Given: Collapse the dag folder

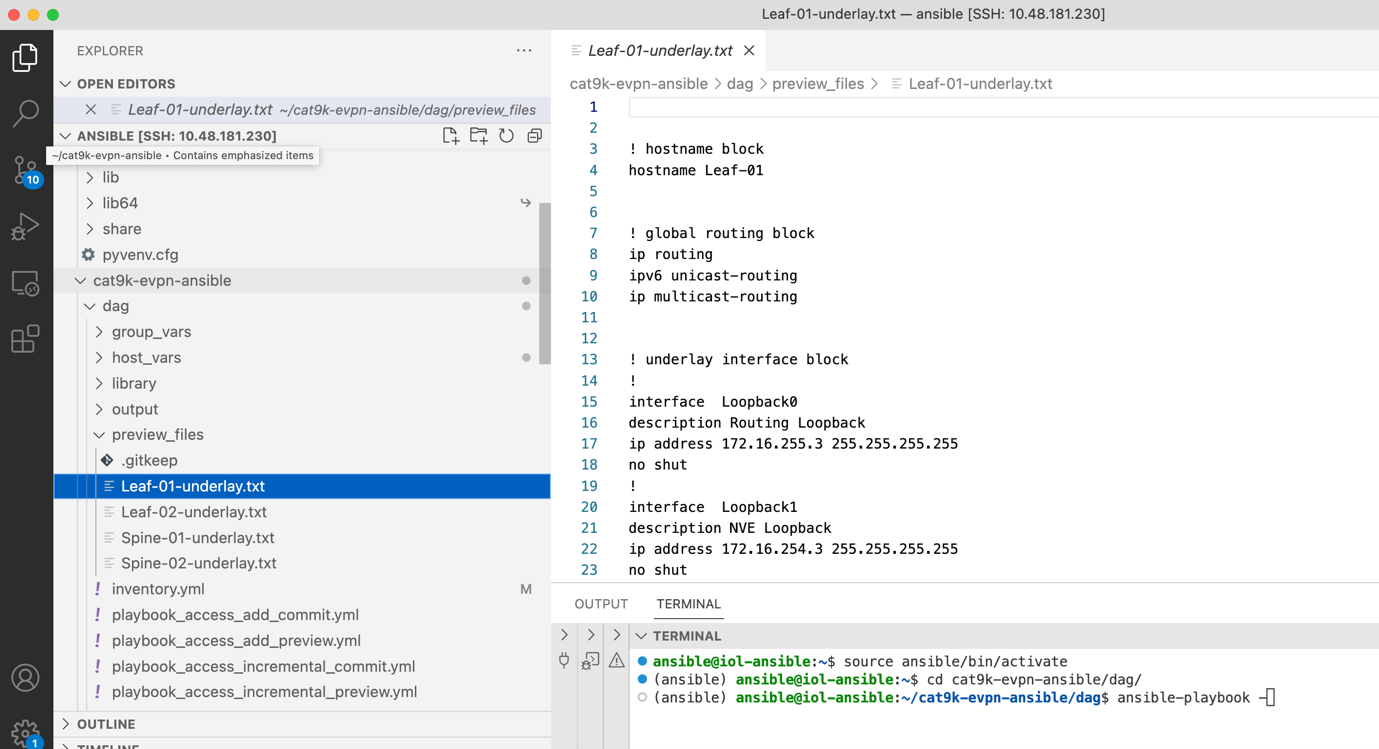Looking at the screenshot, I should coord(90,307).
